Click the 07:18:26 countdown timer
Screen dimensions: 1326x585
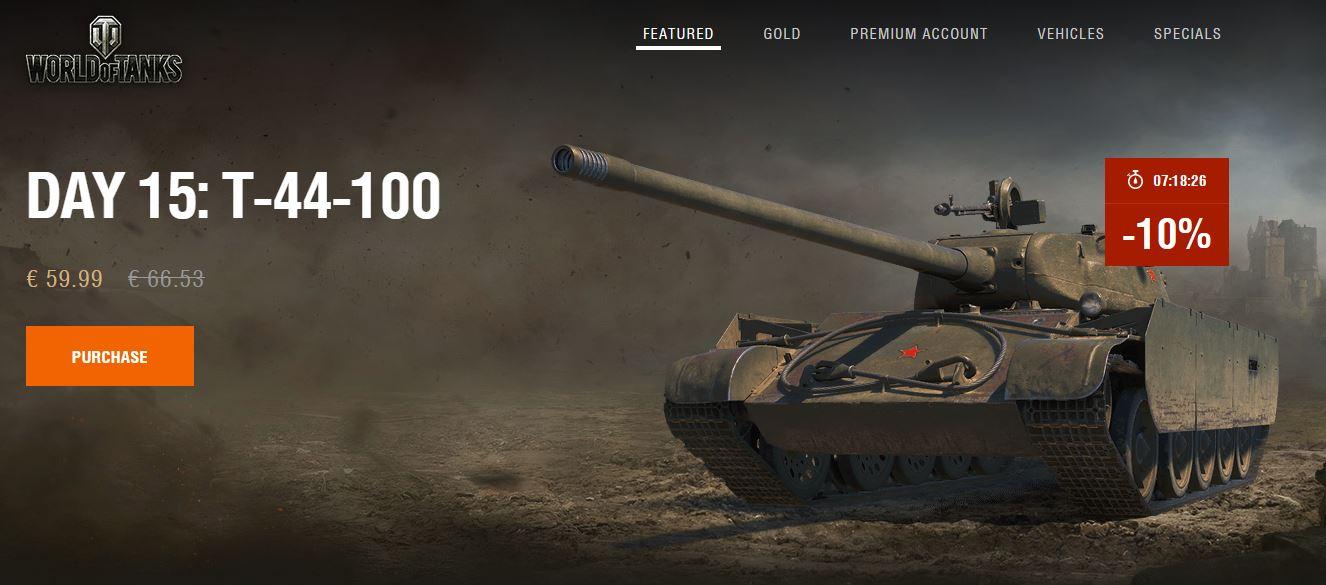pos(1180,181)
